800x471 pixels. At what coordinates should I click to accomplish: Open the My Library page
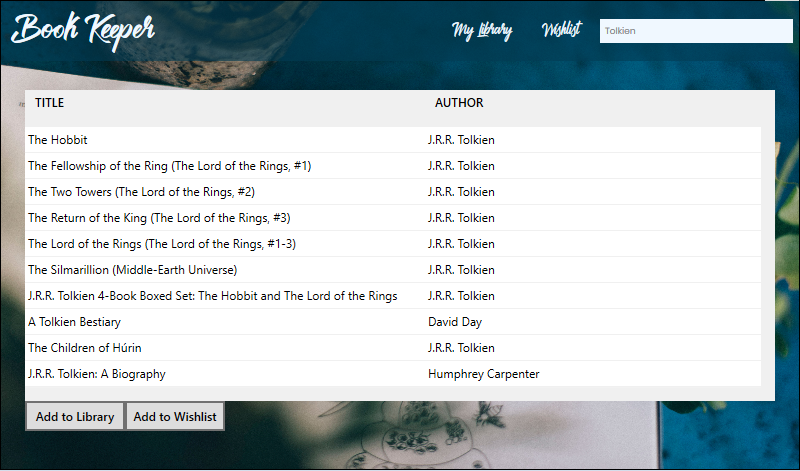coord(482,31)
